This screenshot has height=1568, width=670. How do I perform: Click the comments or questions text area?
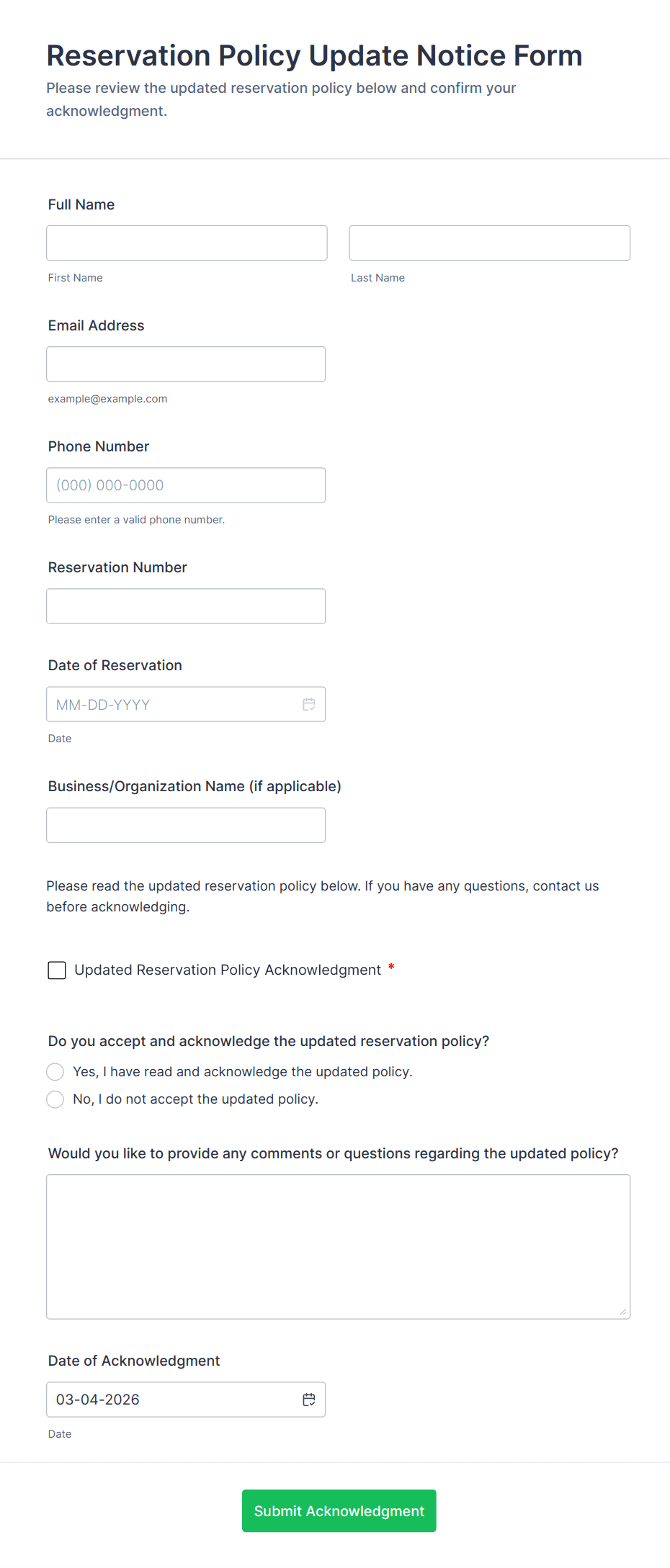pos(338,1246)
